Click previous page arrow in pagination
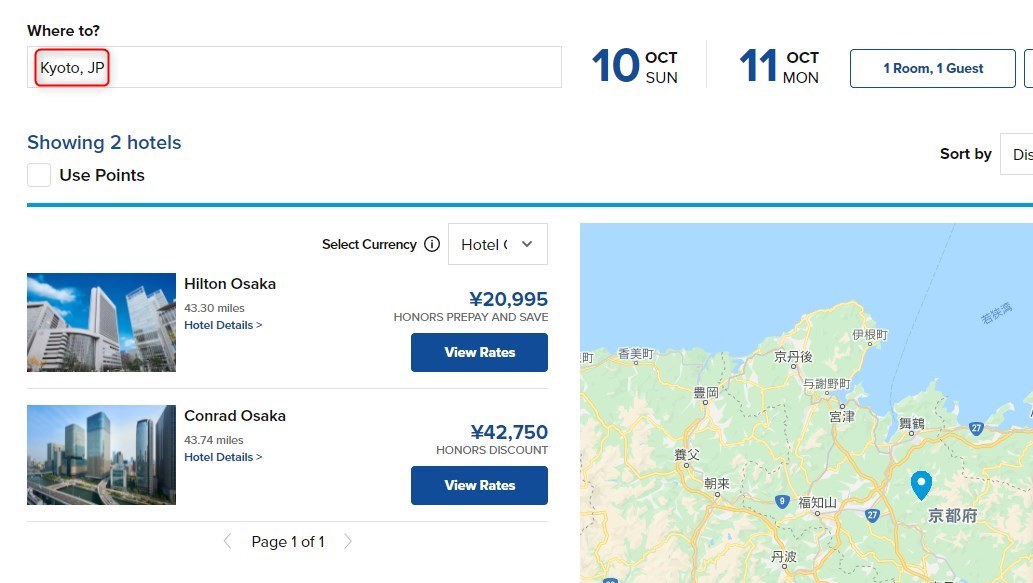 pyautogui.click(x=227, y=541)
